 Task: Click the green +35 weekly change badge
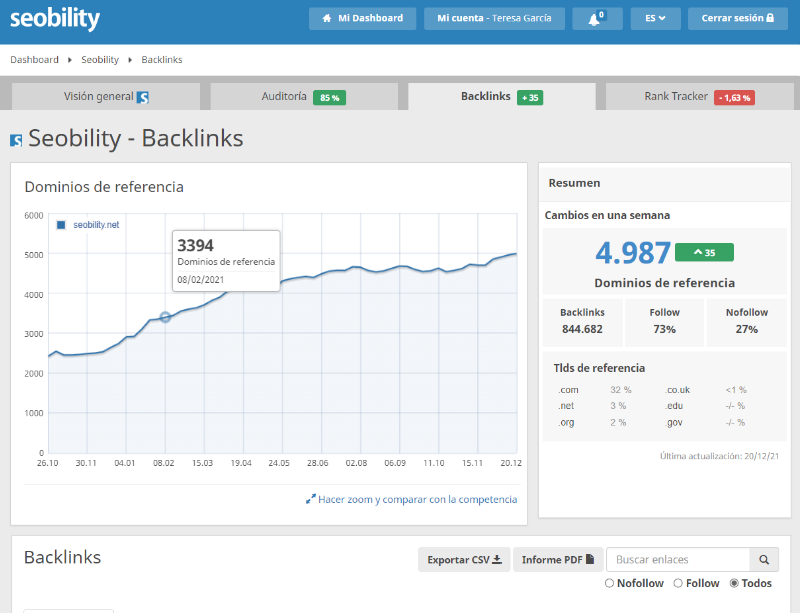tap(704, 253)
